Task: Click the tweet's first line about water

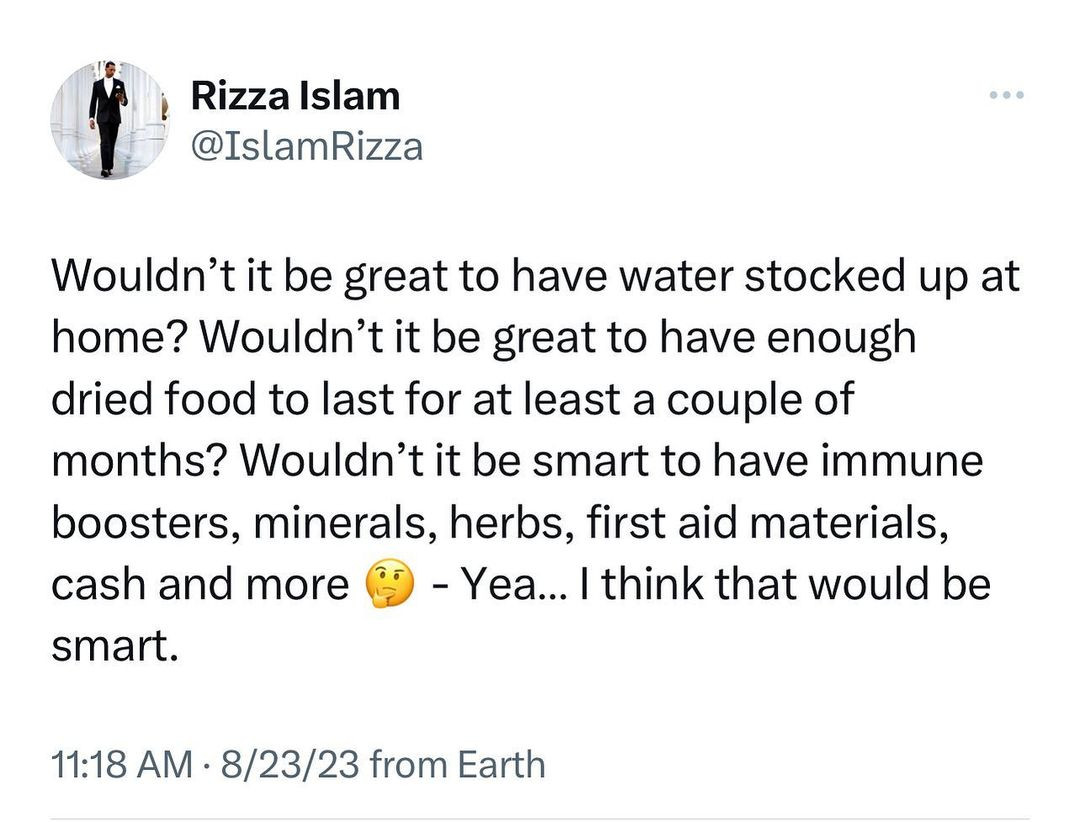Action: [x=535, y=276]
